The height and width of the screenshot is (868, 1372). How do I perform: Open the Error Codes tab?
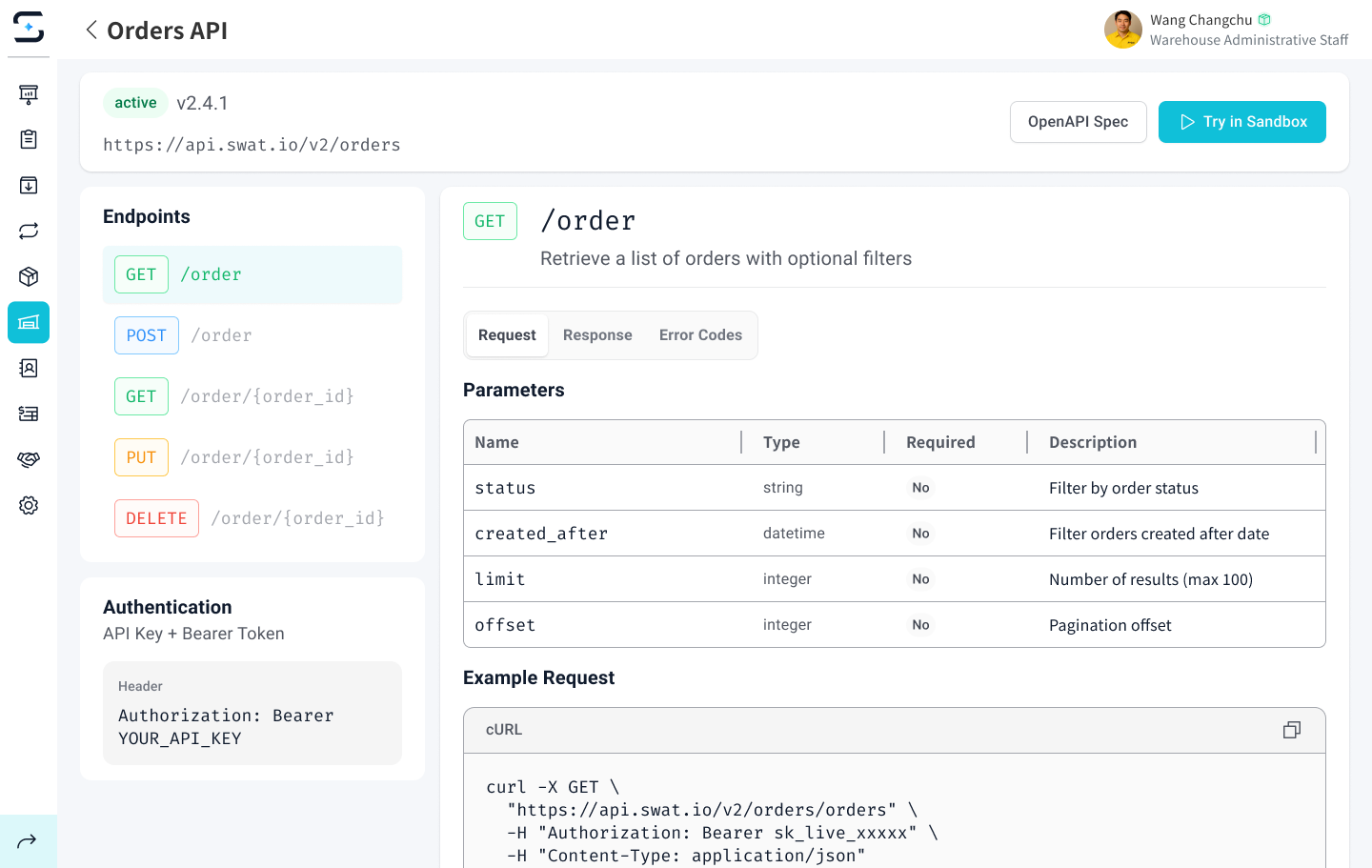(700, 335)
